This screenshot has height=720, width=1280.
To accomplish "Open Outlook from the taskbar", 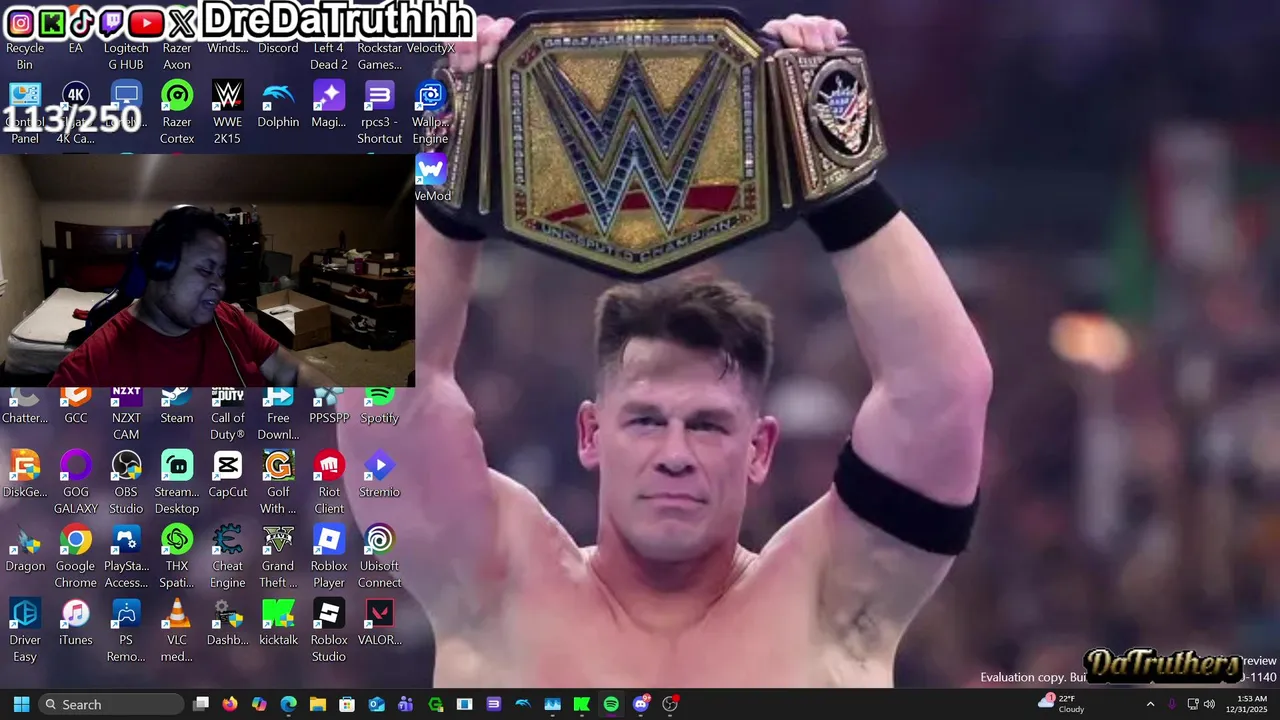I will click(377, 704).
